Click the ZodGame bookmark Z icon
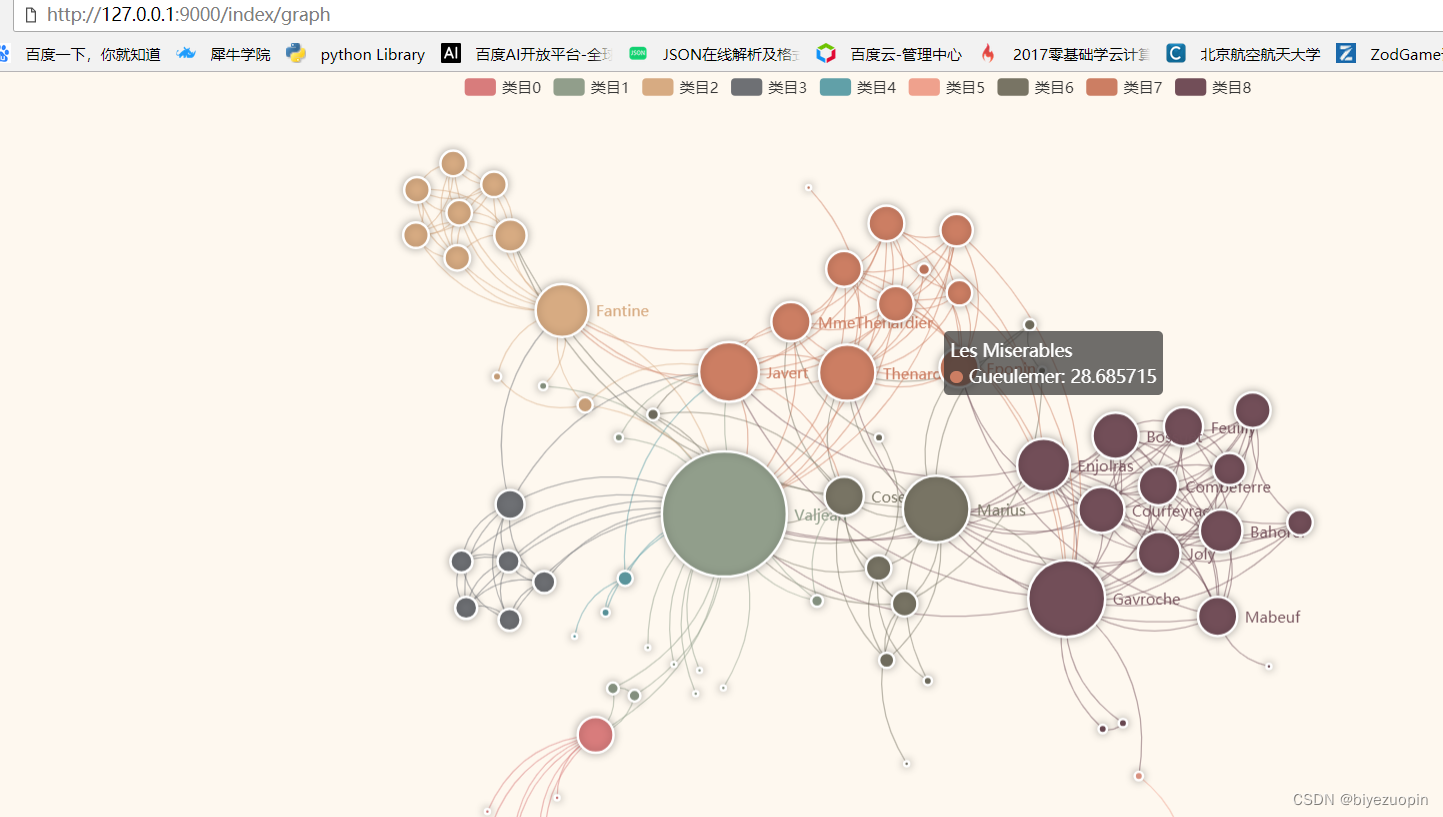The width and height of the screenshot is (1443, 817). (x=1346, y=53)
